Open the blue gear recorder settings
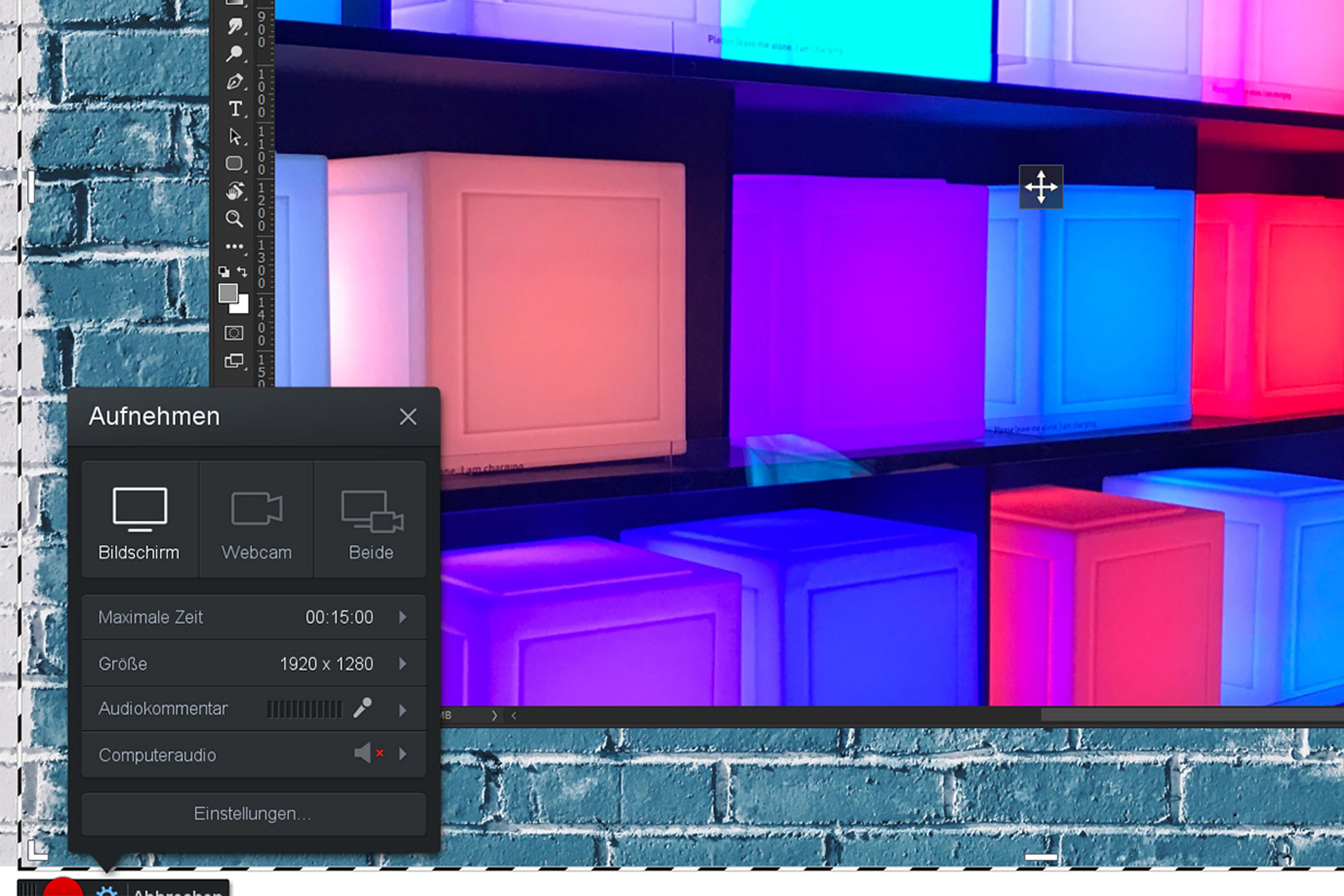Image resolution: width=1344 pixels, height=896 pixels. [106, 890]
